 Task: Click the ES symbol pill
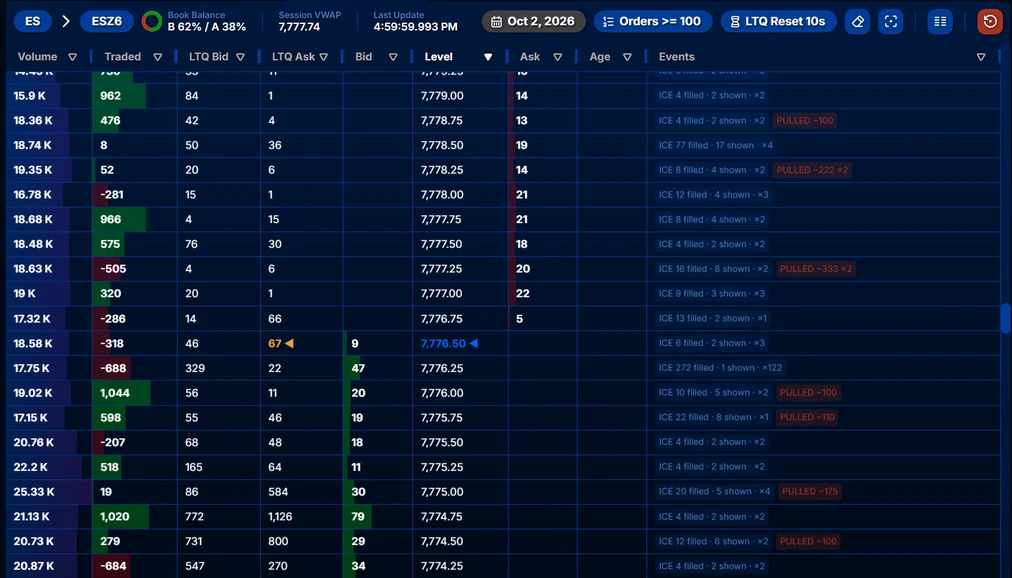[32, 21]
